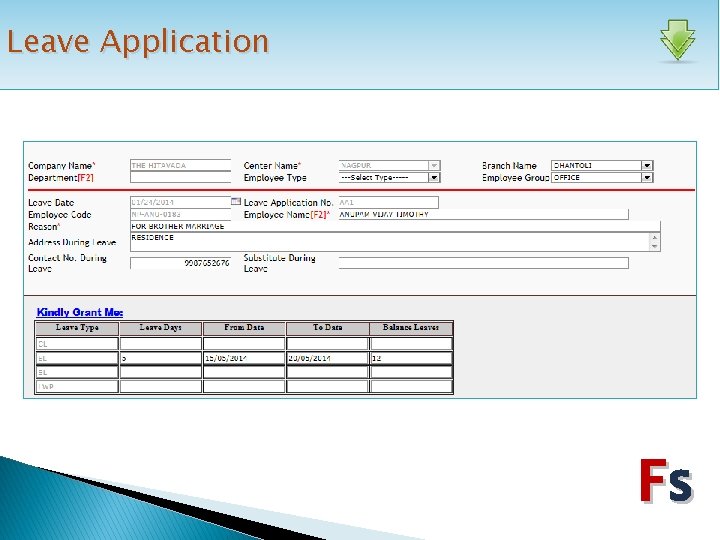This screenshot has width=720, height=540.
Task: Click the Leave Days cell in LWP row
Action: tap(161, 387)
